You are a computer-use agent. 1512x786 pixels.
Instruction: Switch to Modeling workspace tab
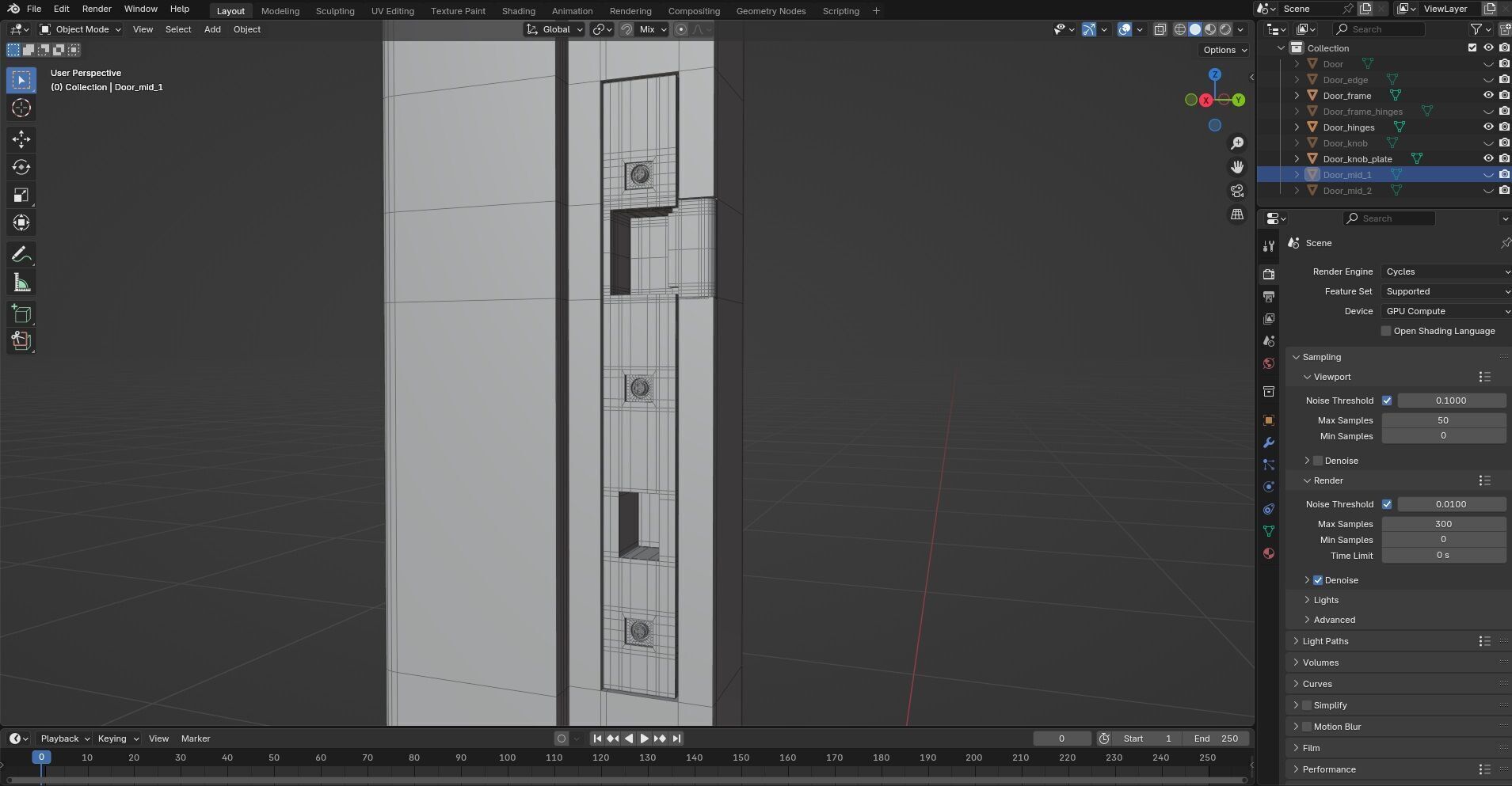[280, 11]
